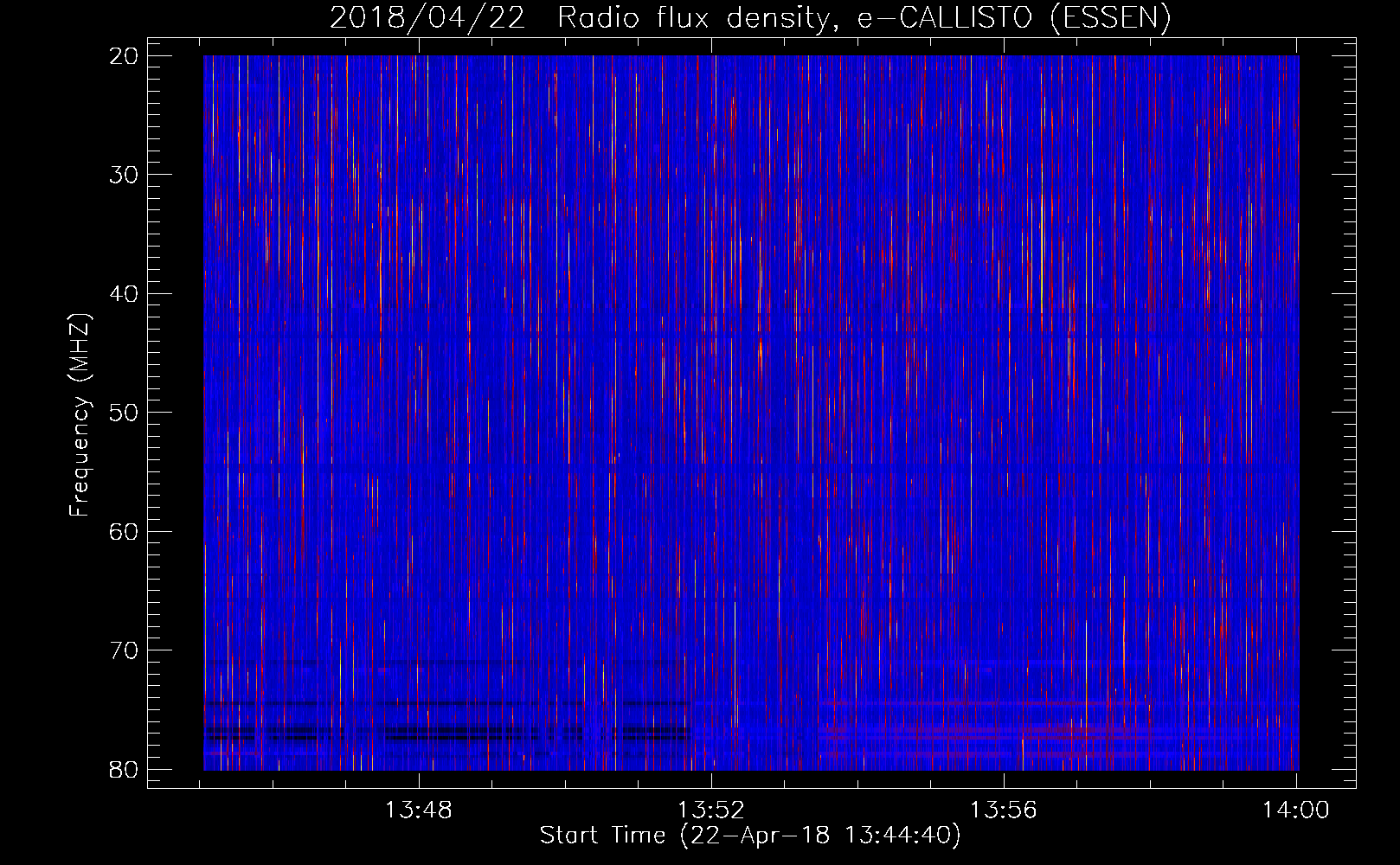The width and height of the screenshot is (1400, 865).
Task: Click the 14:00 time tick label
Action: point(1296,811)
